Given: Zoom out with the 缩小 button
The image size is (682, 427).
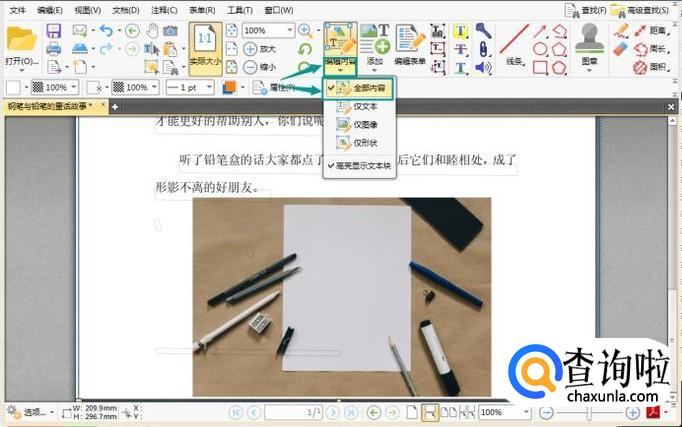Looking at the screenshot, I should (x=259, y=67).
